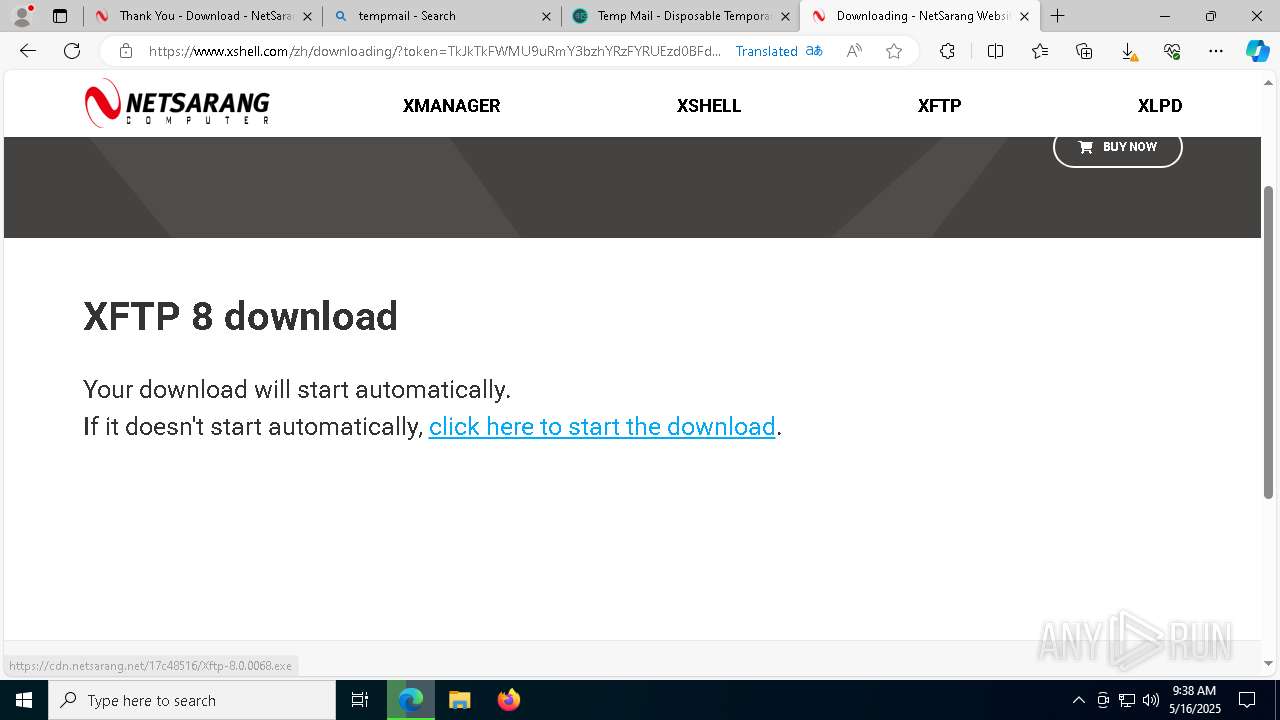The image size is (1280, 720).
Task: Go back with the browser arrow
Action: [x=28, y=51]
